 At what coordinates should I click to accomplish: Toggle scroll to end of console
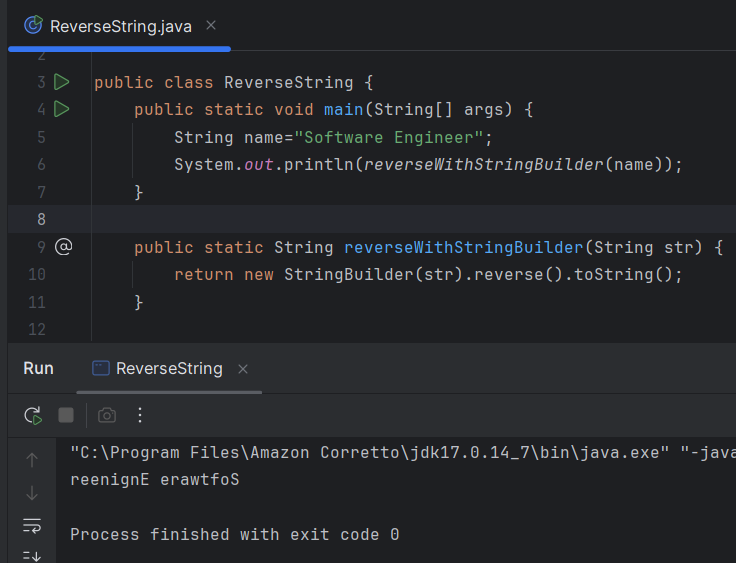[x=32, y=555]
